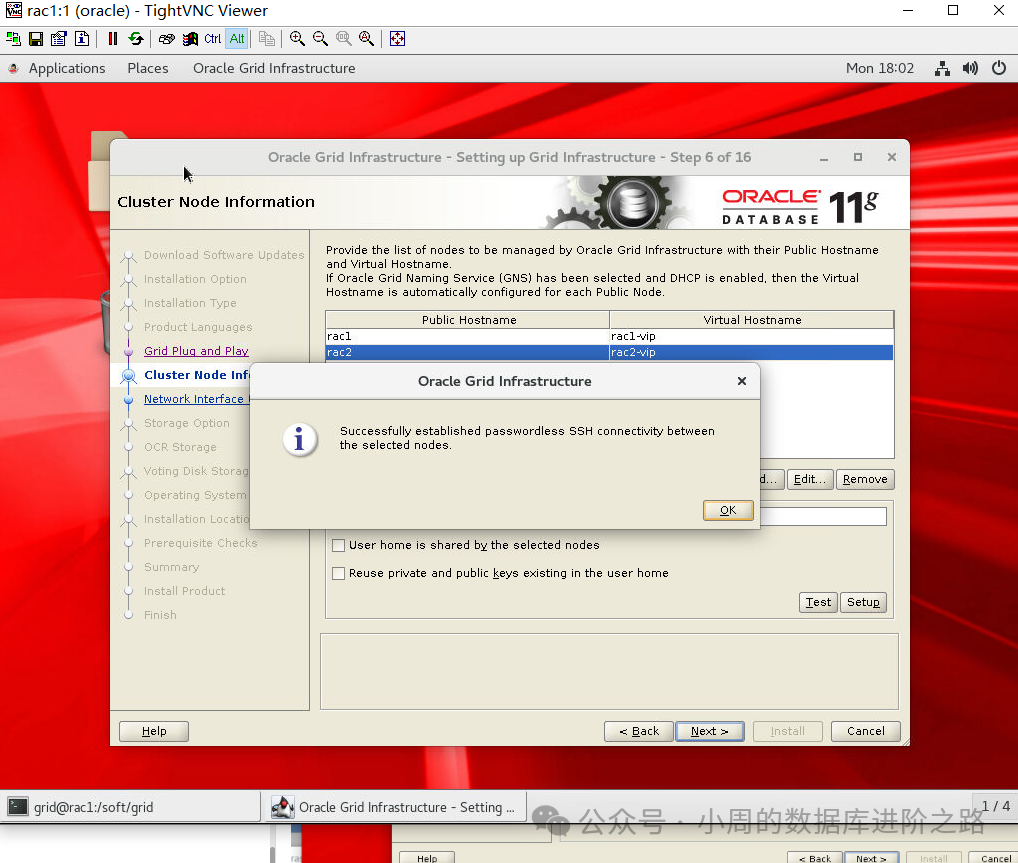Click the Public Hostname column header
Image resolution: width=1018 pixels, height=863 pixels.
pyautogui.click(x=467, y=320)
